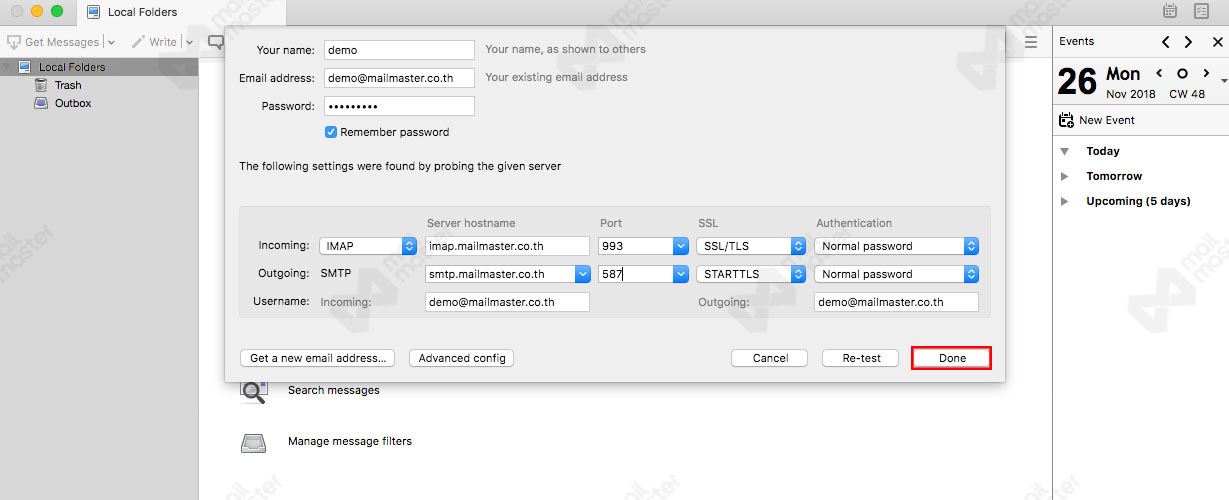Screen dimensions: 1229x500
Task: Open the Outbox folder
Action: 73,103
